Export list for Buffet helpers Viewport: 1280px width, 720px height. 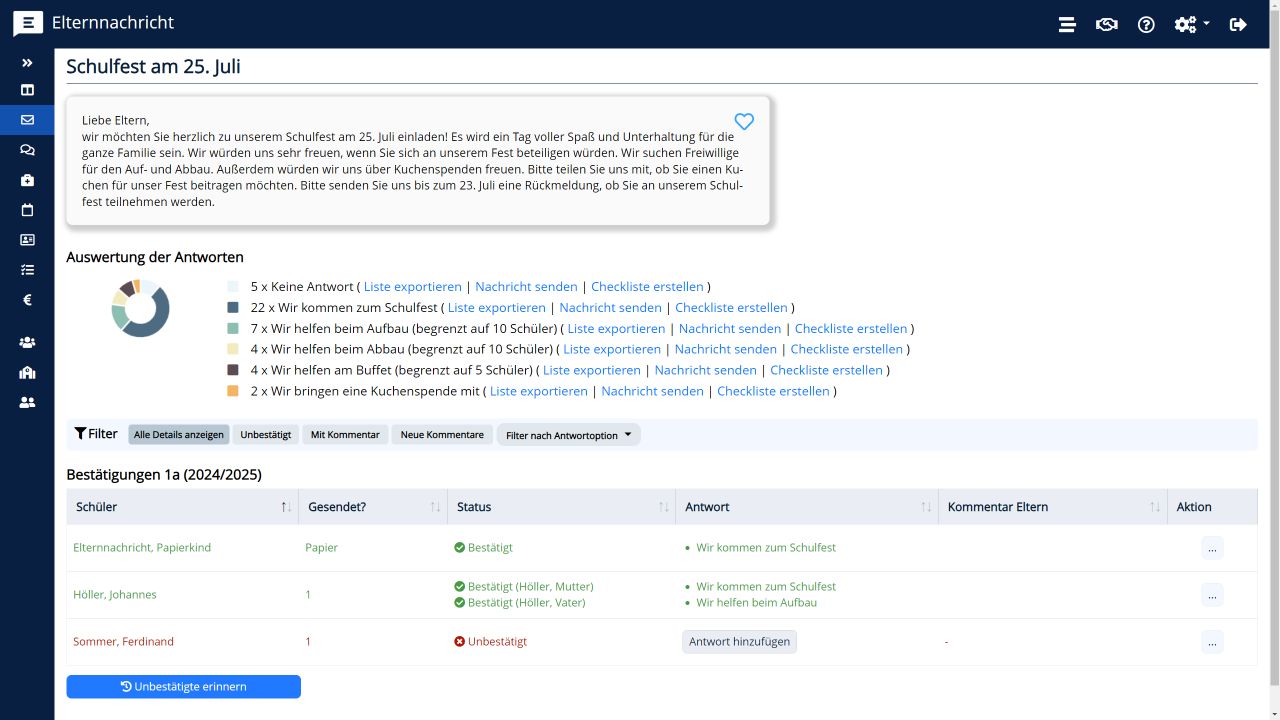click(592, 370)
